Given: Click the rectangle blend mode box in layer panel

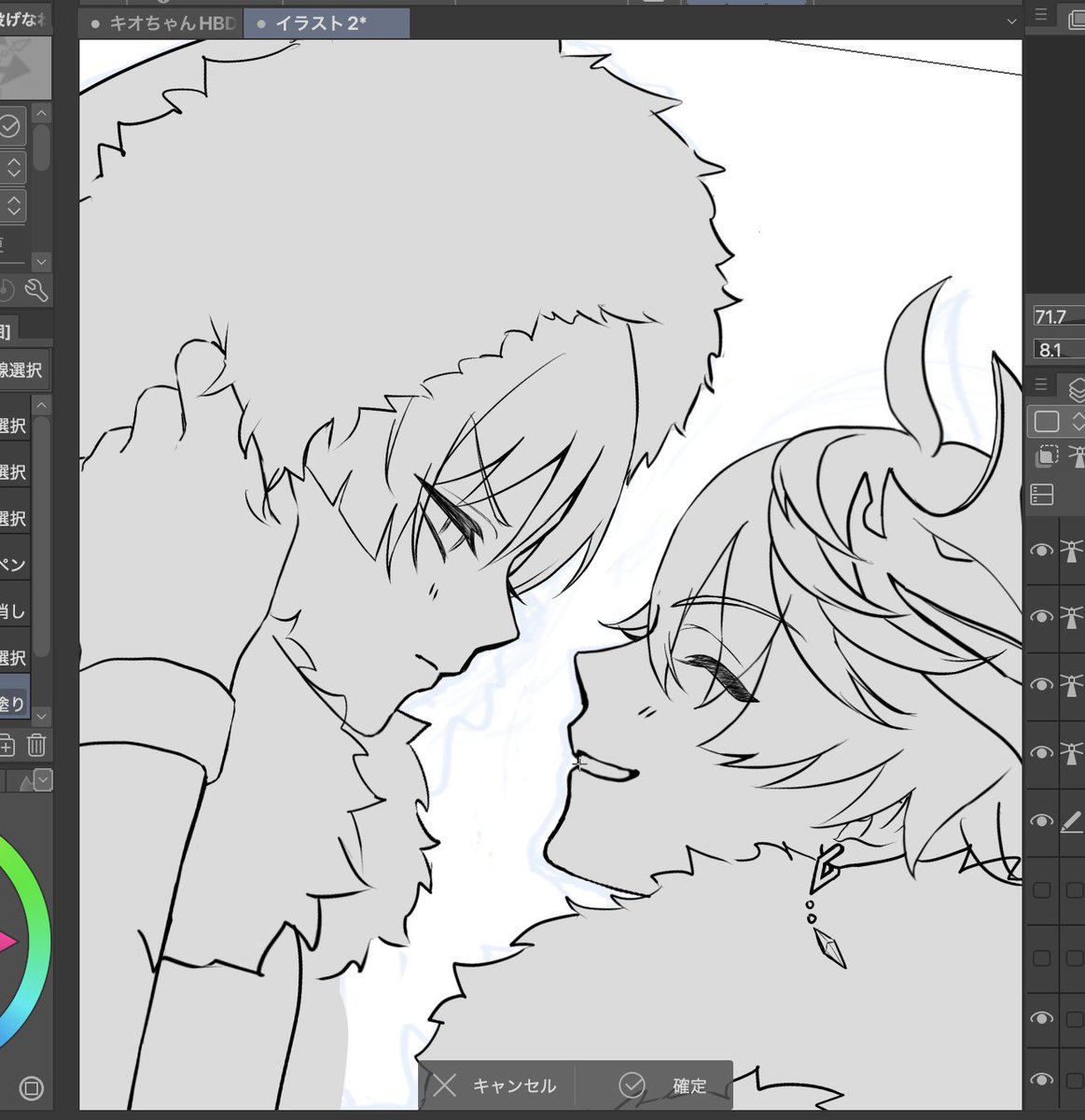Looking at the screenshot, I should pos(1047,421).
